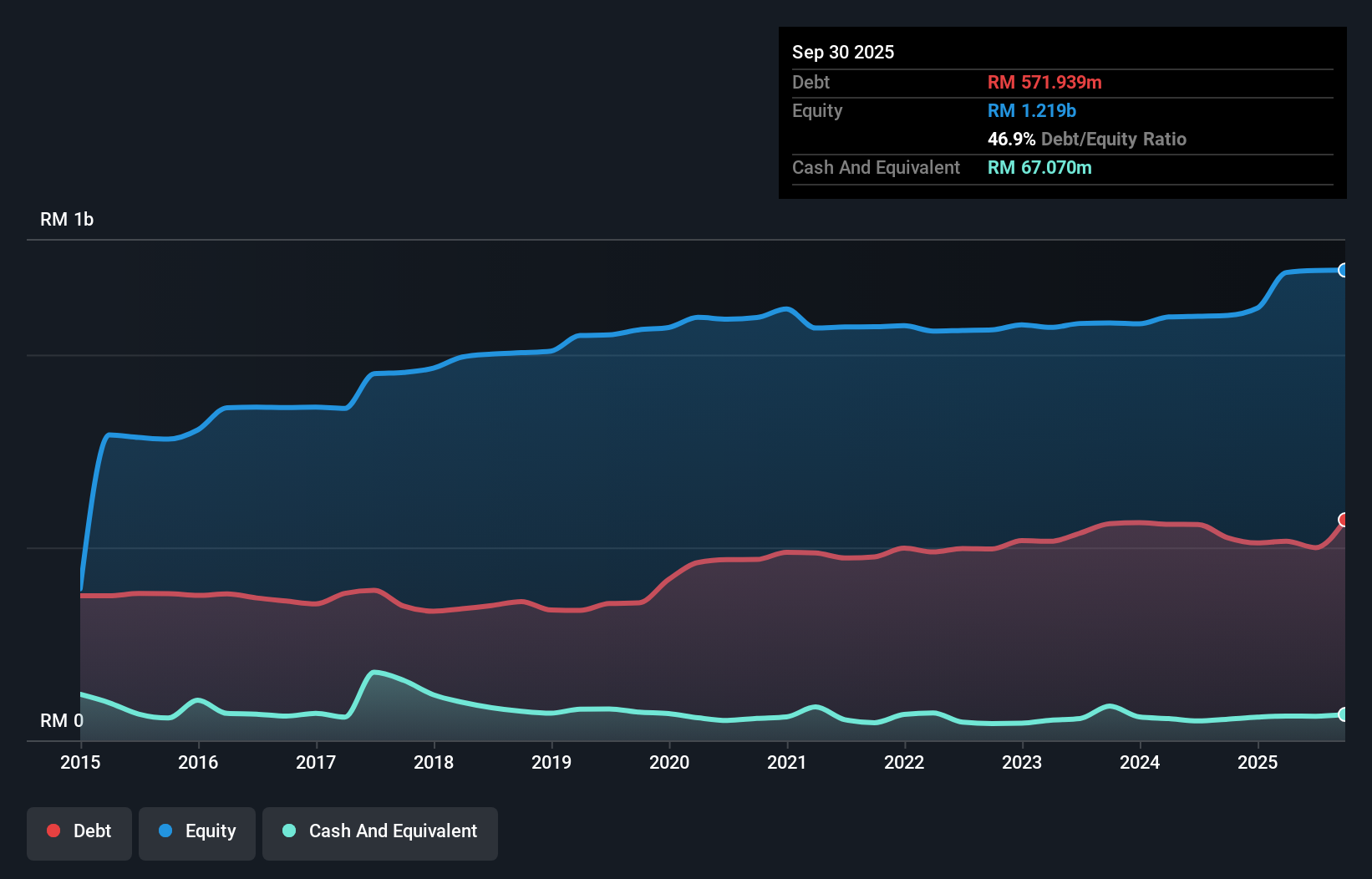Select the 2020 year label on the axis

tap(669, 763)
